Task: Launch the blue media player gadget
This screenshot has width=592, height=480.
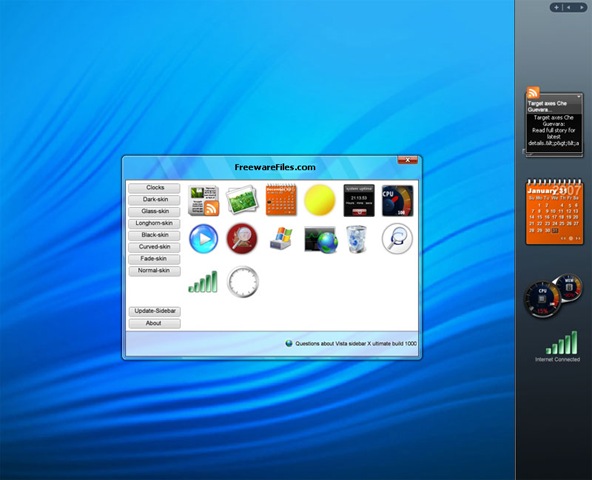Action: point(204,239)
